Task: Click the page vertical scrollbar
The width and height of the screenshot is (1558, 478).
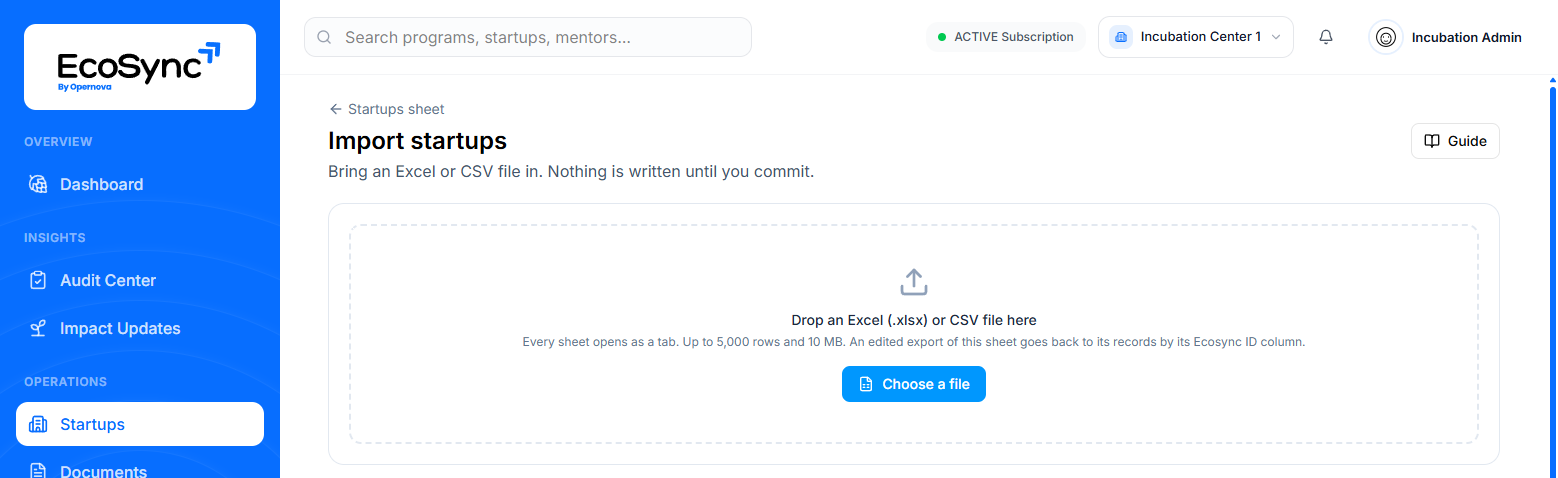Action: 1553,280
